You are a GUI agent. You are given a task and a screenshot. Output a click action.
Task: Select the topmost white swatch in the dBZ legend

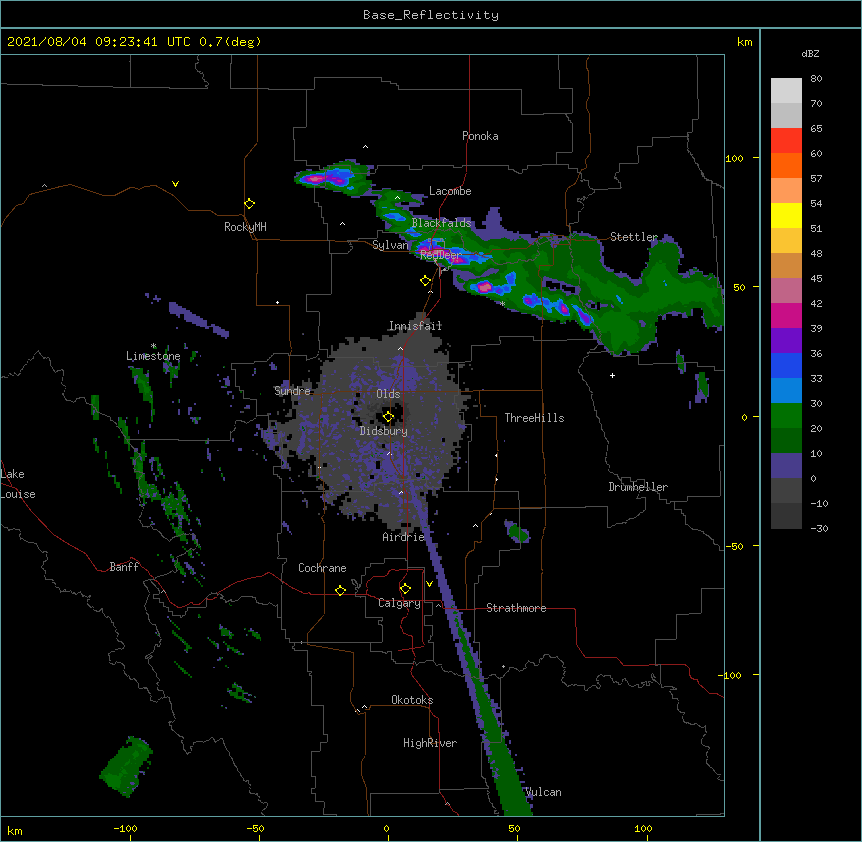coord(786,91)
